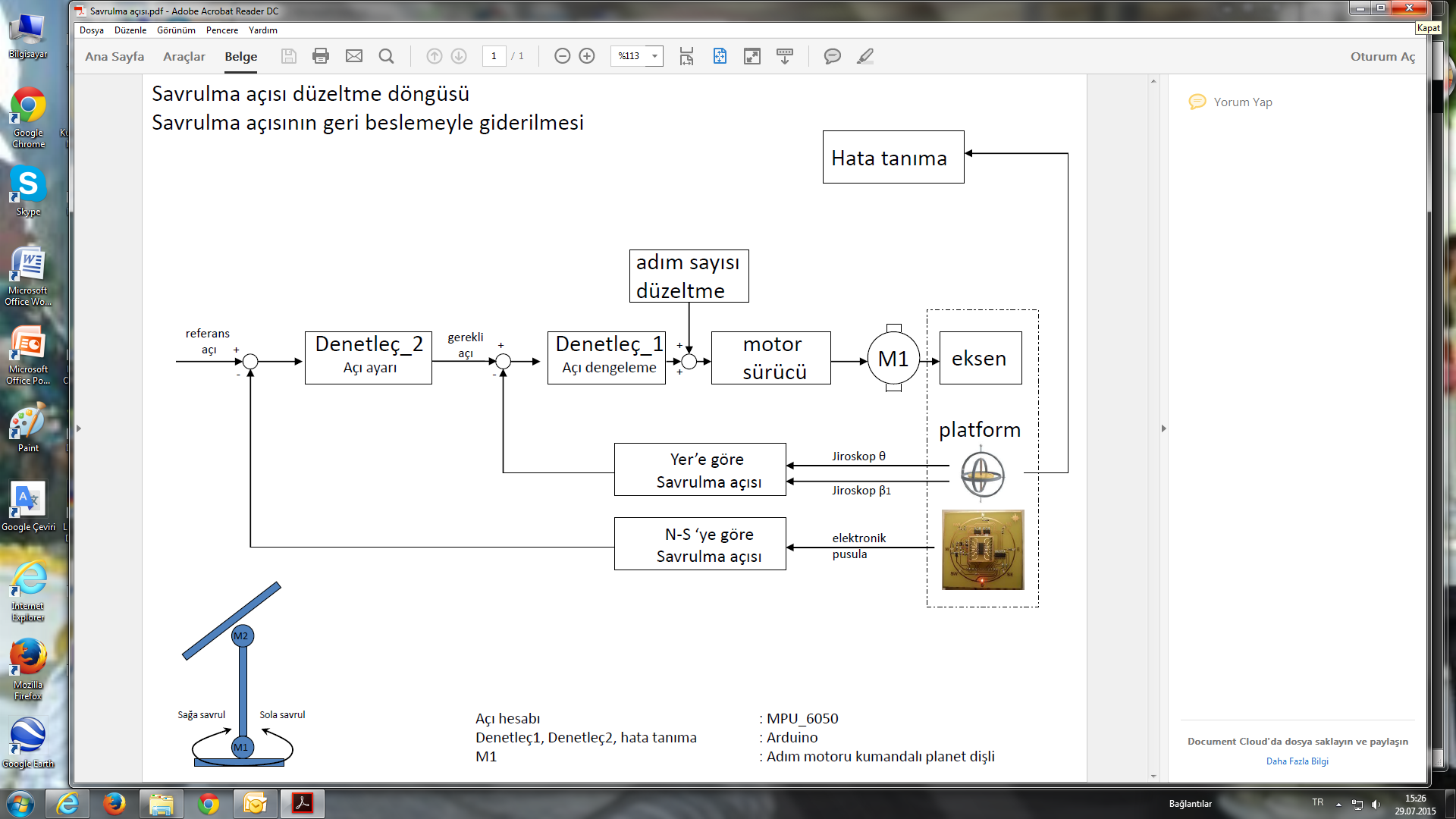Screen dimensions: 1456x819
Task: Click the zoom out icon
Action: click(x=562, y=56)
